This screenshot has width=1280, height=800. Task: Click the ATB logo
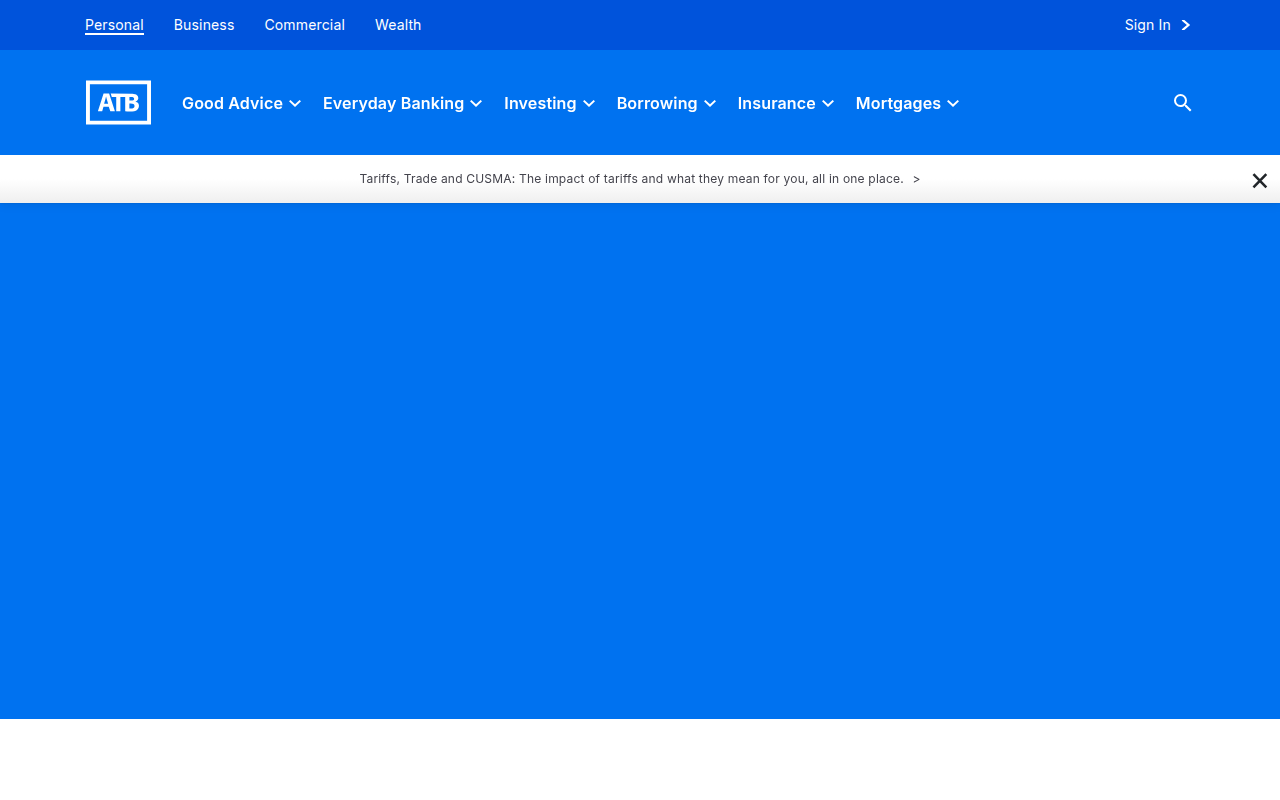[118, 102]
